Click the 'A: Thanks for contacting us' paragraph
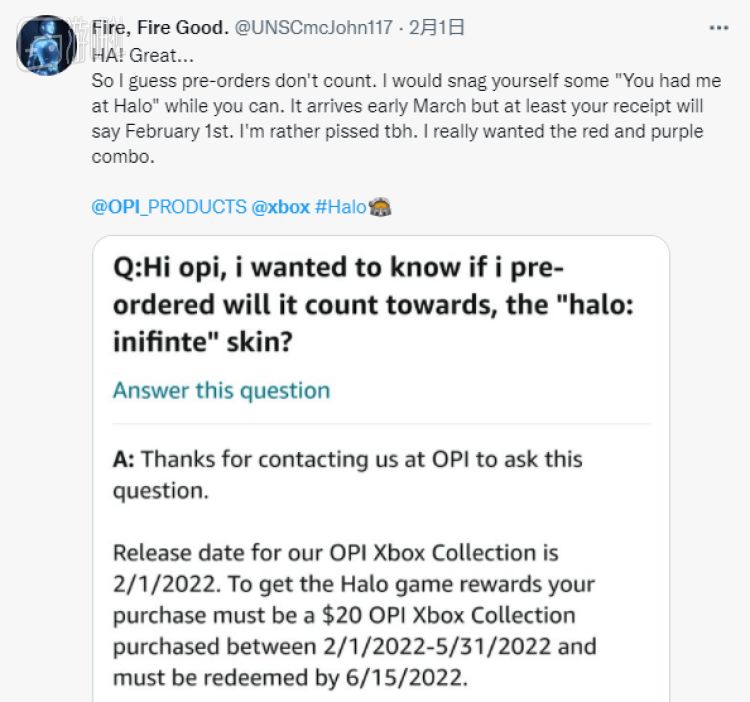 coord(348,474)
